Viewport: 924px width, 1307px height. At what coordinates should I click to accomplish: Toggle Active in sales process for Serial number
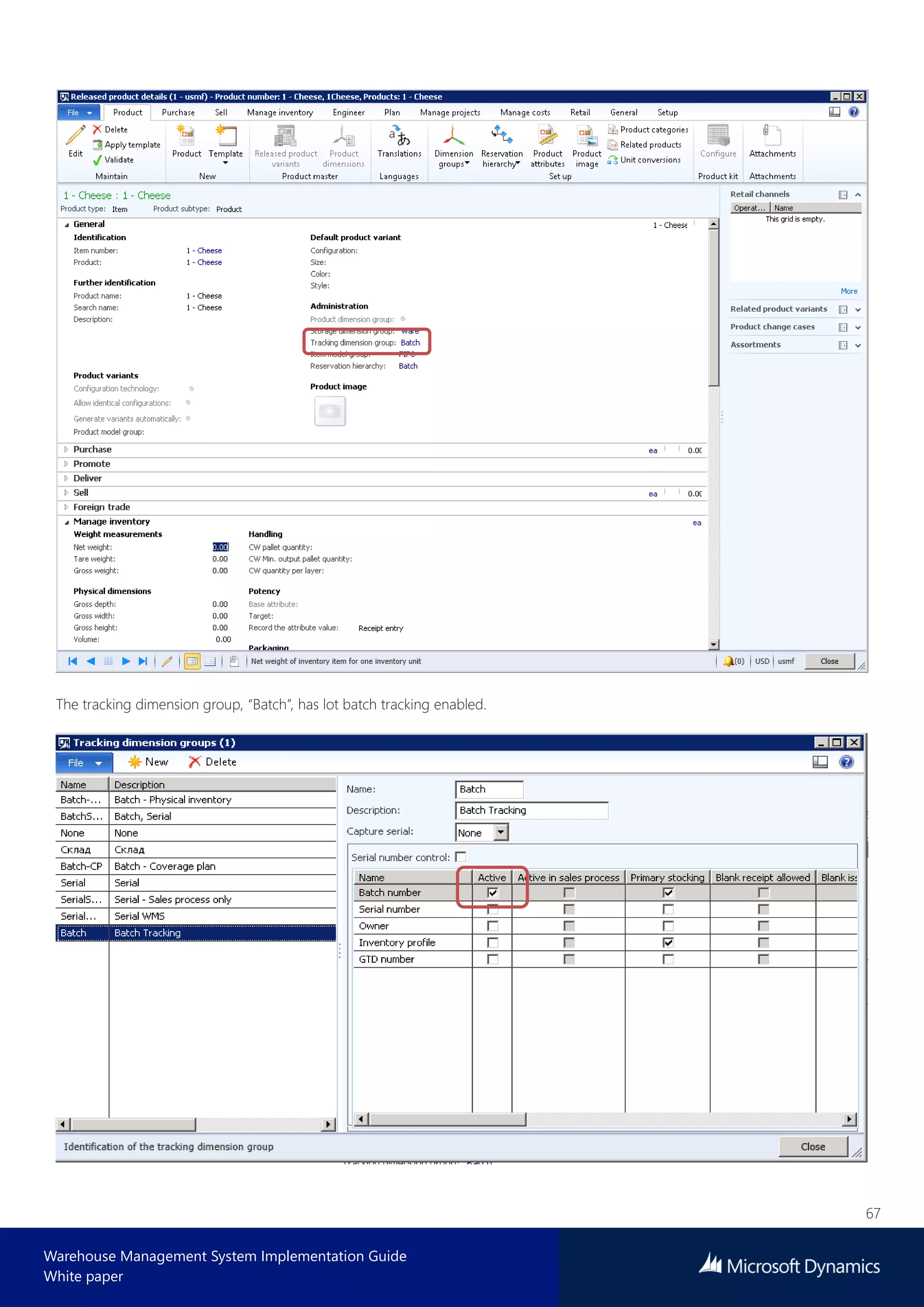click(x=569, y=909)
